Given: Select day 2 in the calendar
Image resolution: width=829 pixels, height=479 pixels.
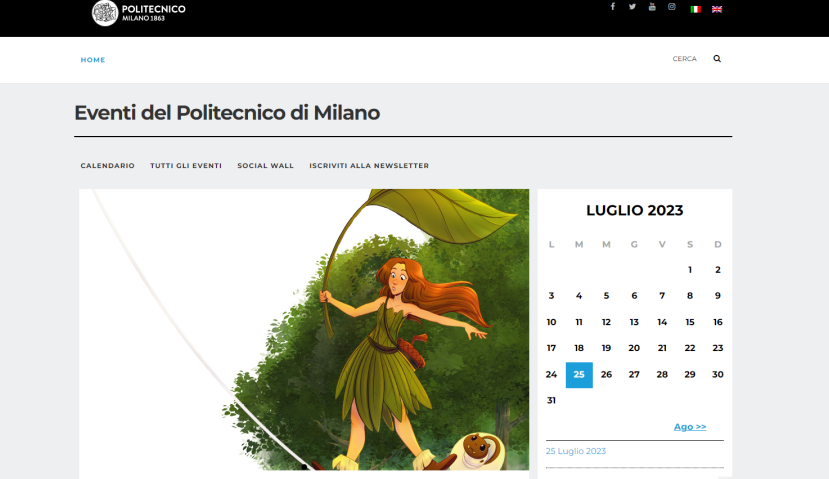Looking at the screenshot, I should pos(717,270).
